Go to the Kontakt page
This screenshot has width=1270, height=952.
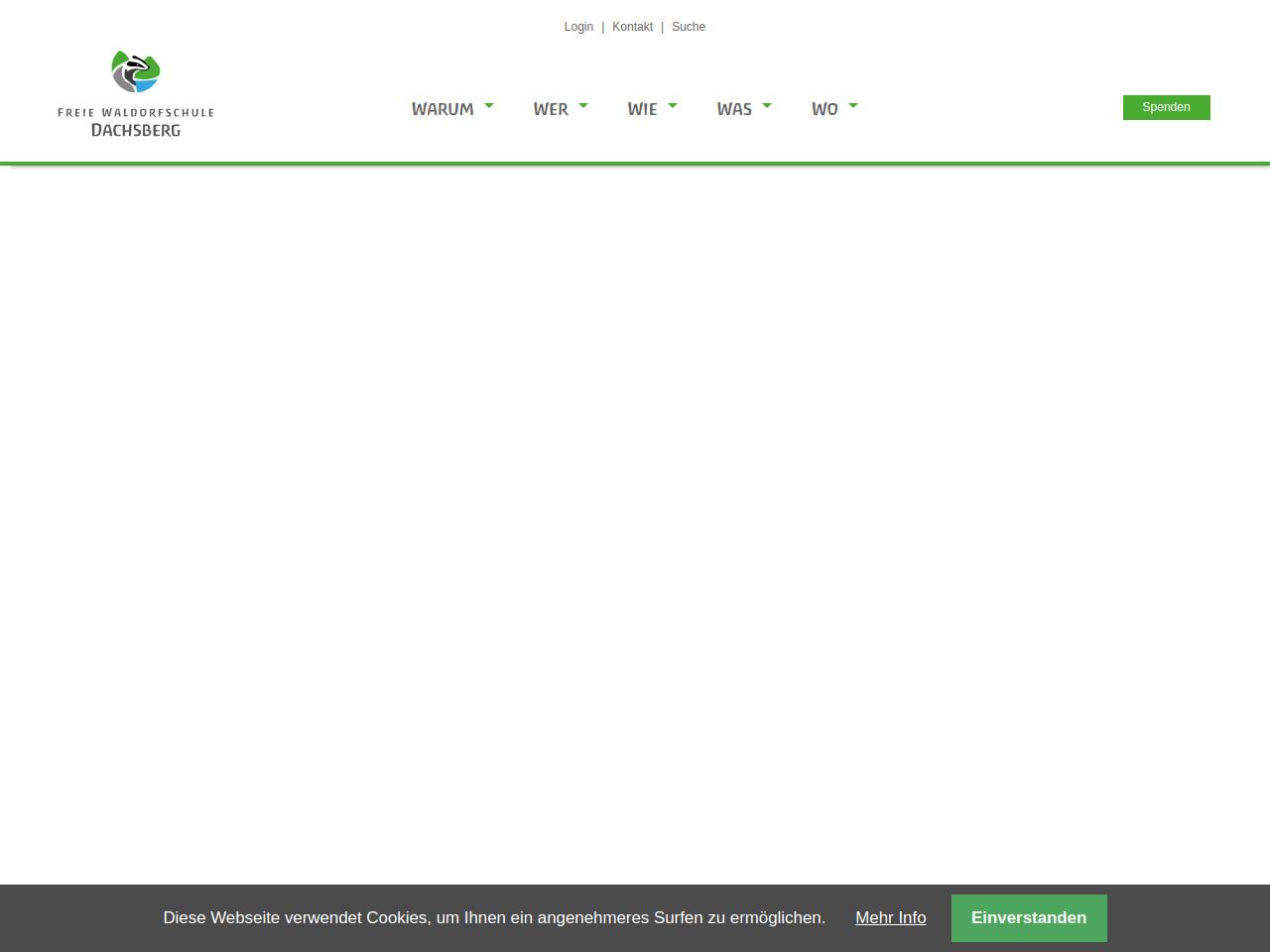coord(632,27)
